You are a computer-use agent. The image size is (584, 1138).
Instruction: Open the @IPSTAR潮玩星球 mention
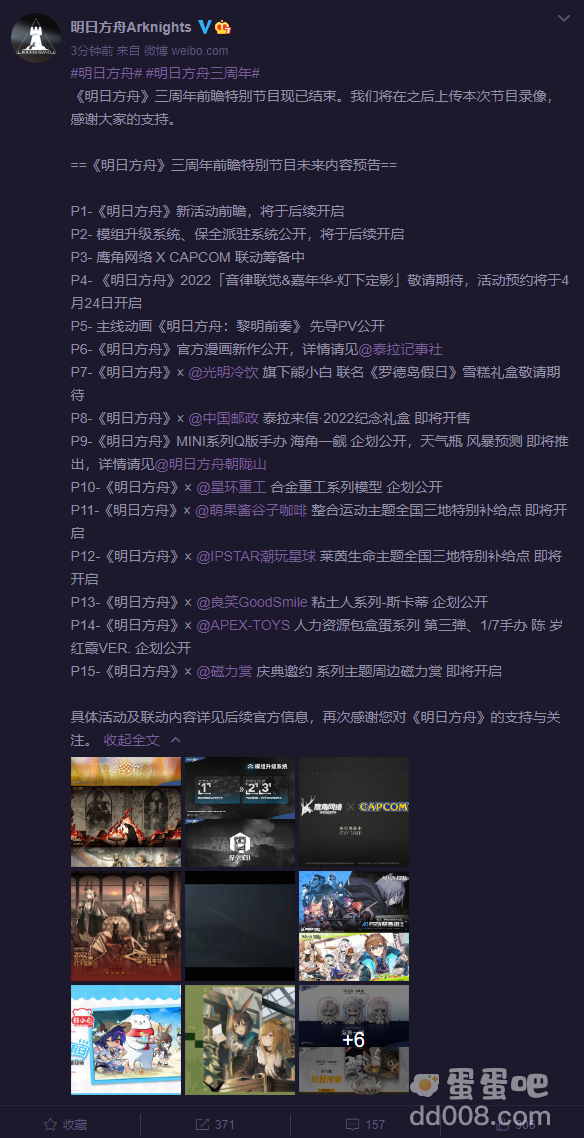click(x=256, y=557)
